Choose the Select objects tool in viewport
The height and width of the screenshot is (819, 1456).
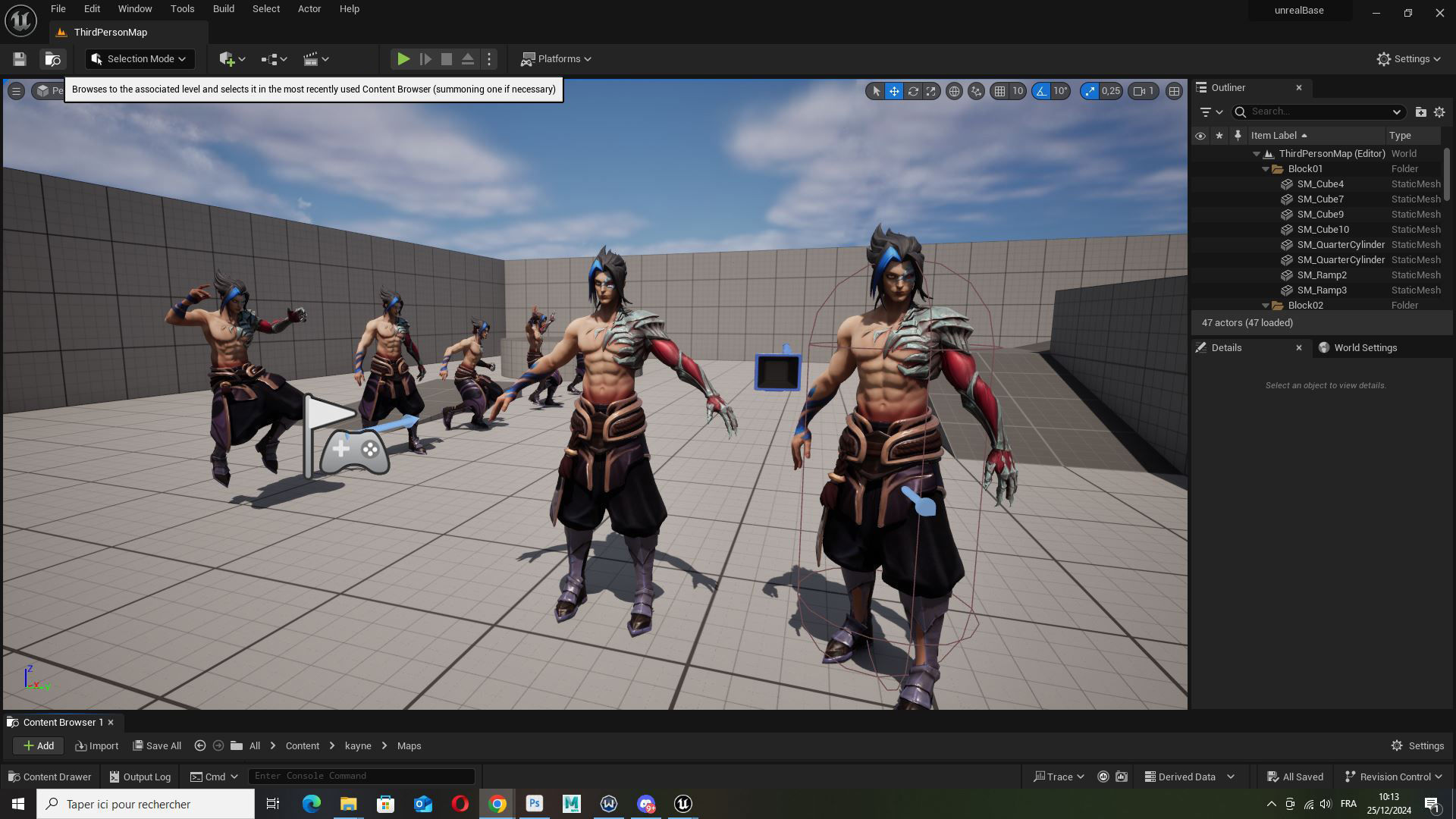[x=876, y=91]
